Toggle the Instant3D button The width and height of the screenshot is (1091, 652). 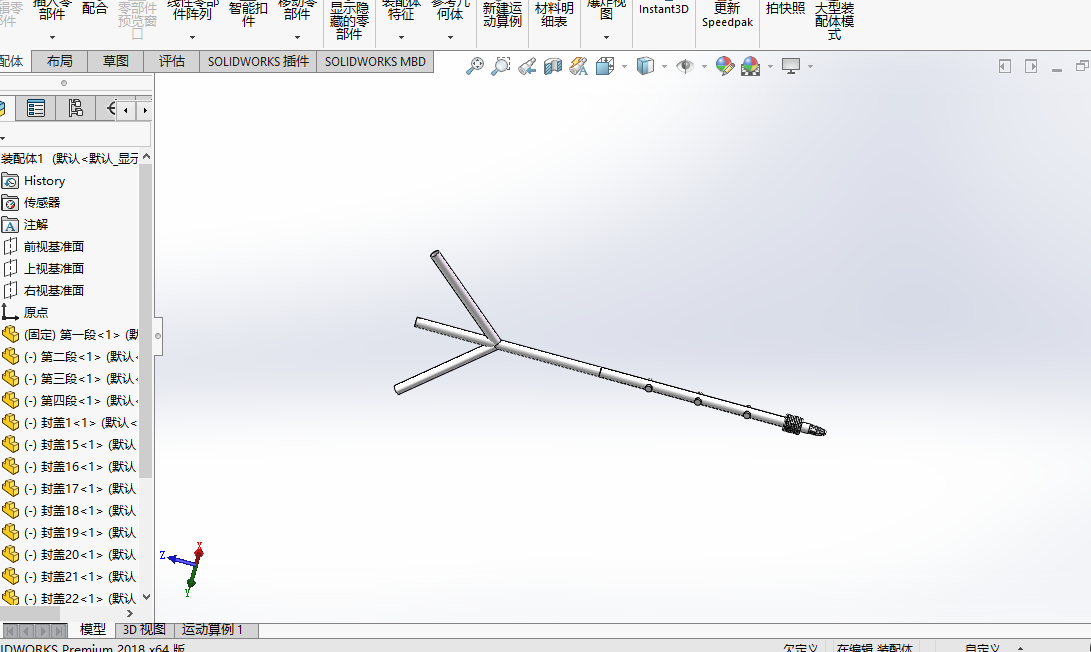pyautogui.click(x=664, y=10)
